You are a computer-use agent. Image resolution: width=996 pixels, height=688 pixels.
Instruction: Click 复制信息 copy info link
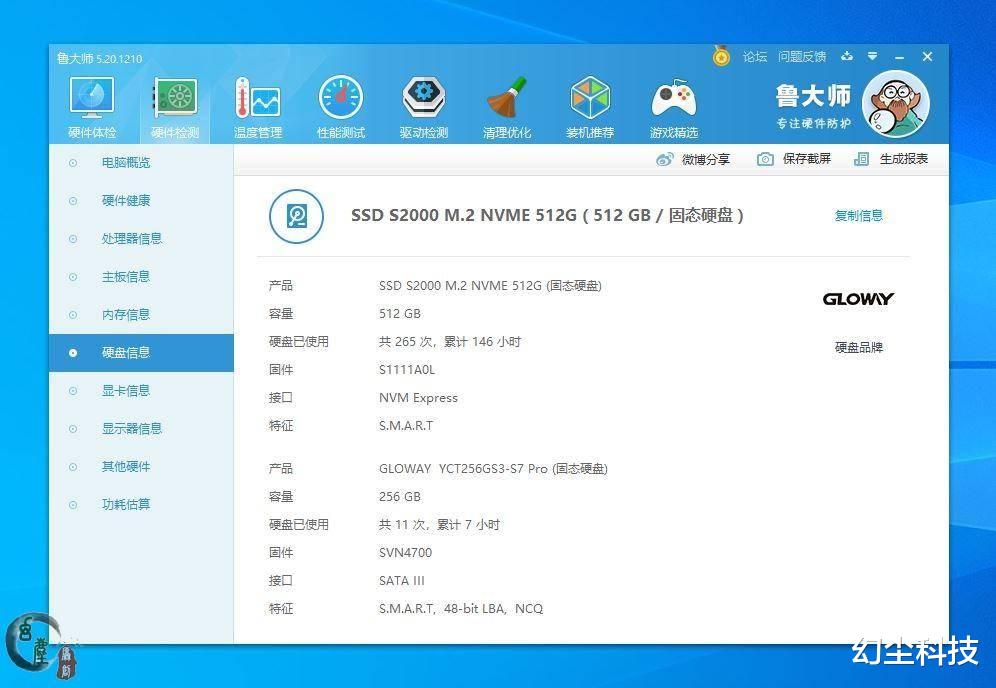pos(859,215)
